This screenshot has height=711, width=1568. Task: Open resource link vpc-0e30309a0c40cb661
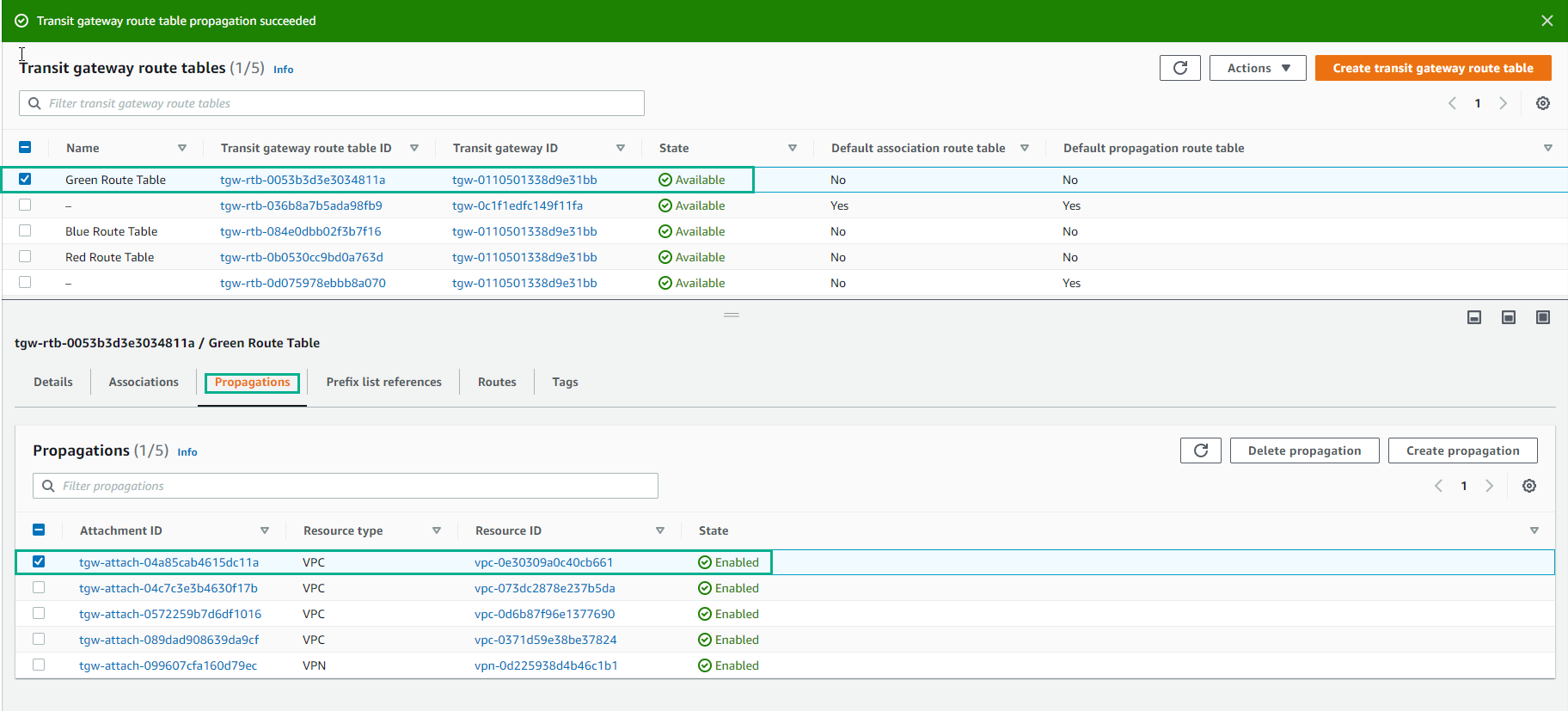click(x=543, y=562)
